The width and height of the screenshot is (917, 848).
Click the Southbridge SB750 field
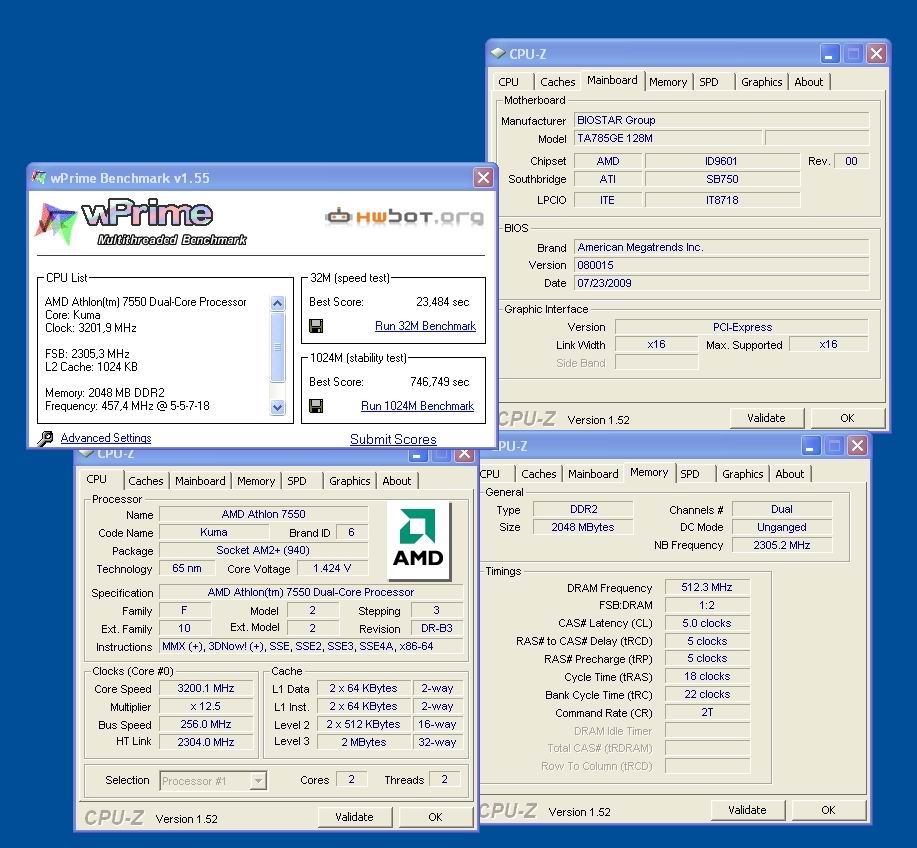[x=722, y=179]
